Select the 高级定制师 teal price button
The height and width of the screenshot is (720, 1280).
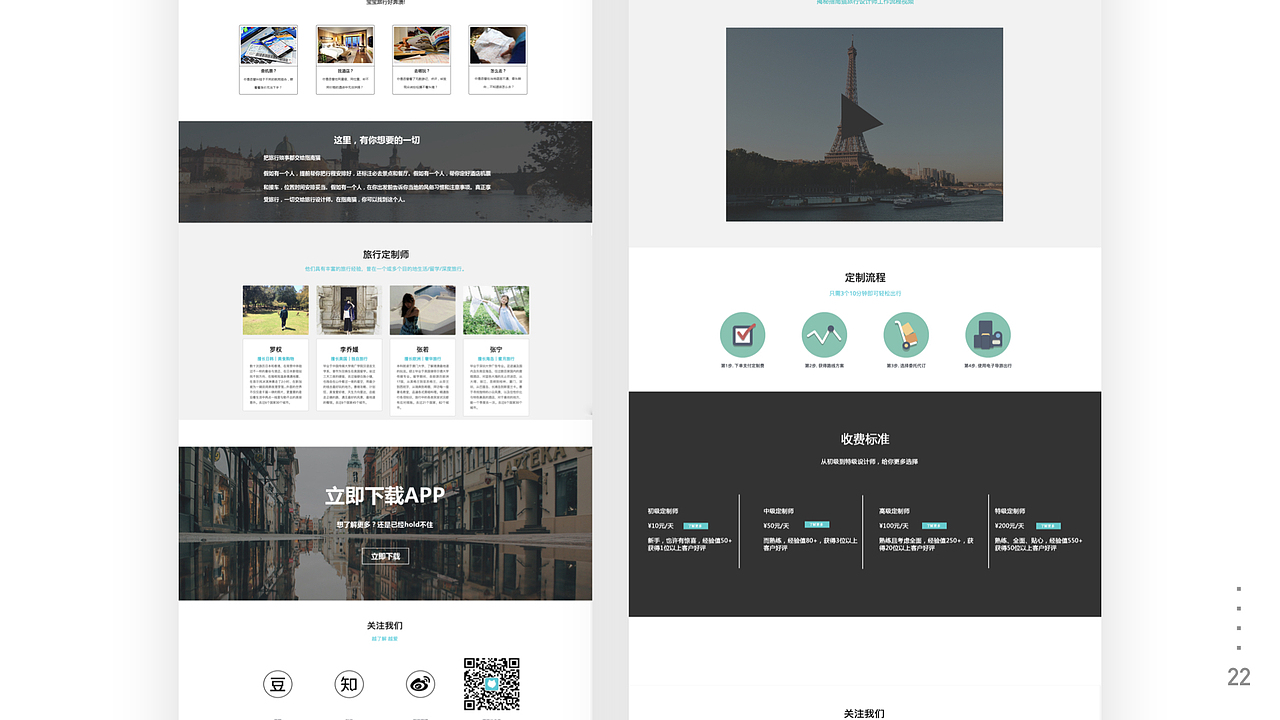pos(934,525)
